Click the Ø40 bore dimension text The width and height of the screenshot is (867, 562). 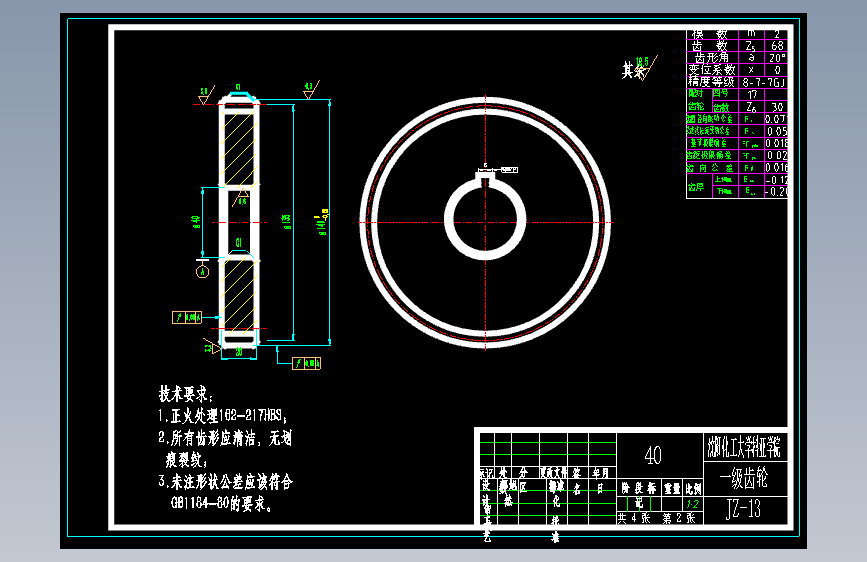click(196, 222)
